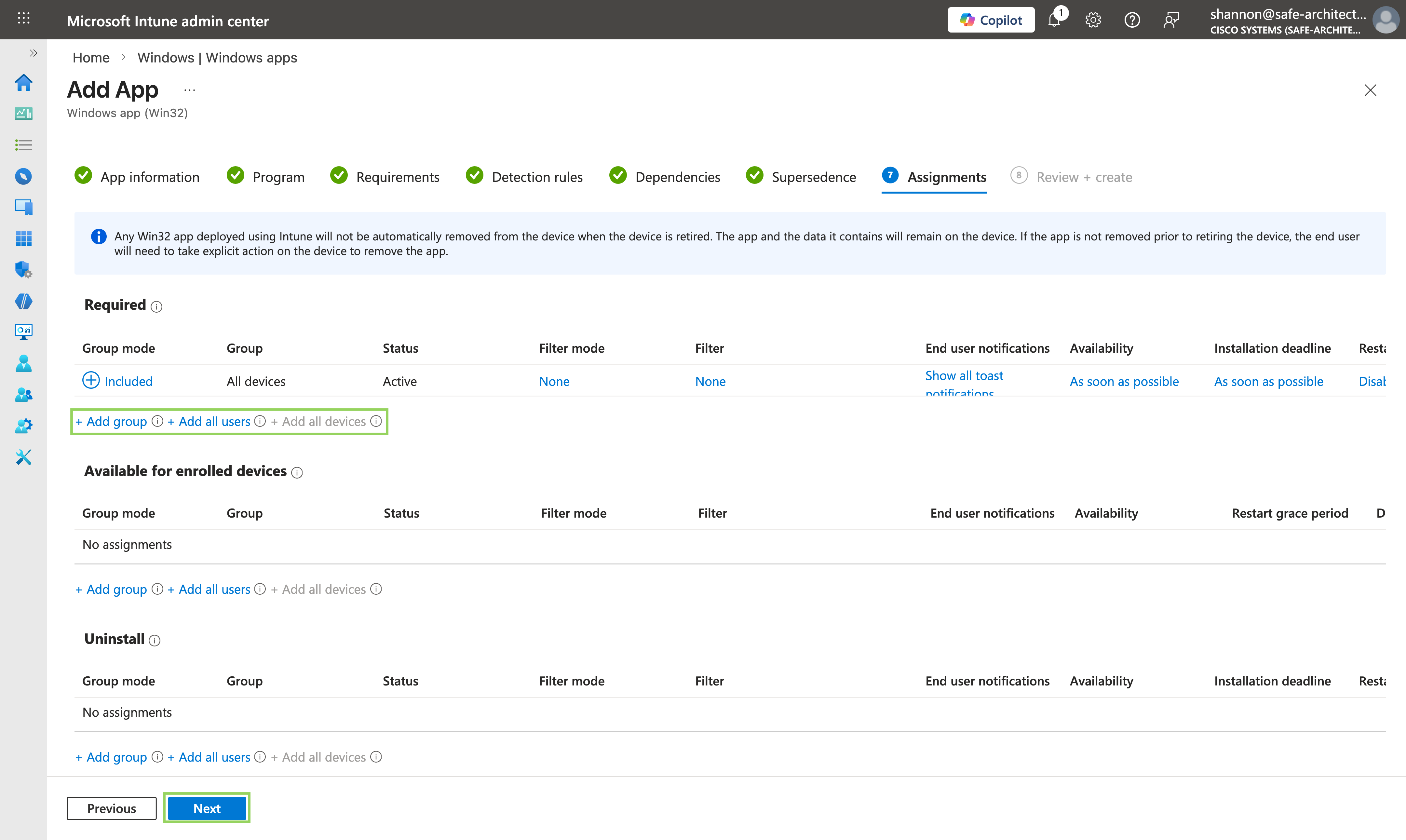Proceed with the Next button

(207, 808)
